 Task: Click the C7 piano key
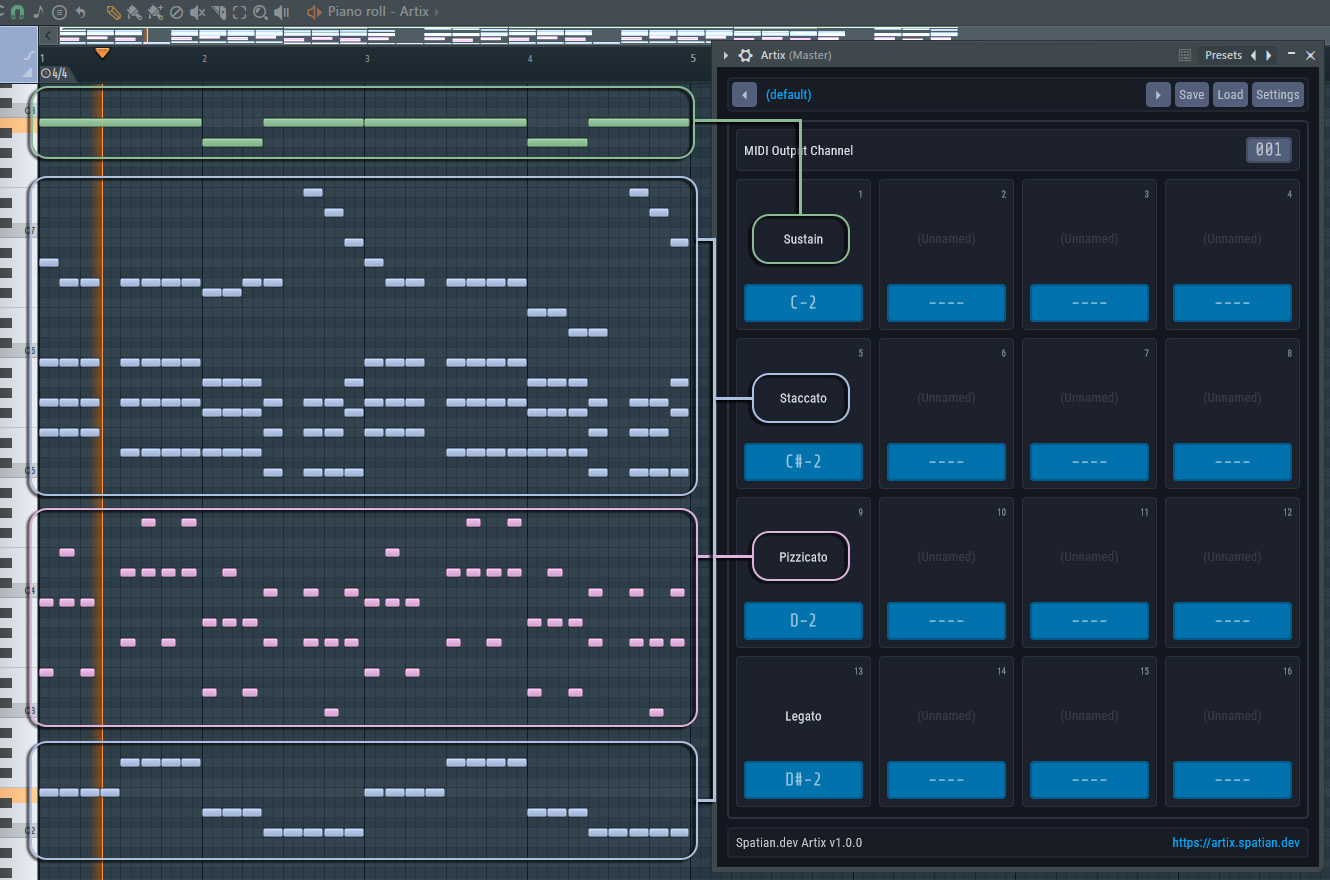click(19, 231)
